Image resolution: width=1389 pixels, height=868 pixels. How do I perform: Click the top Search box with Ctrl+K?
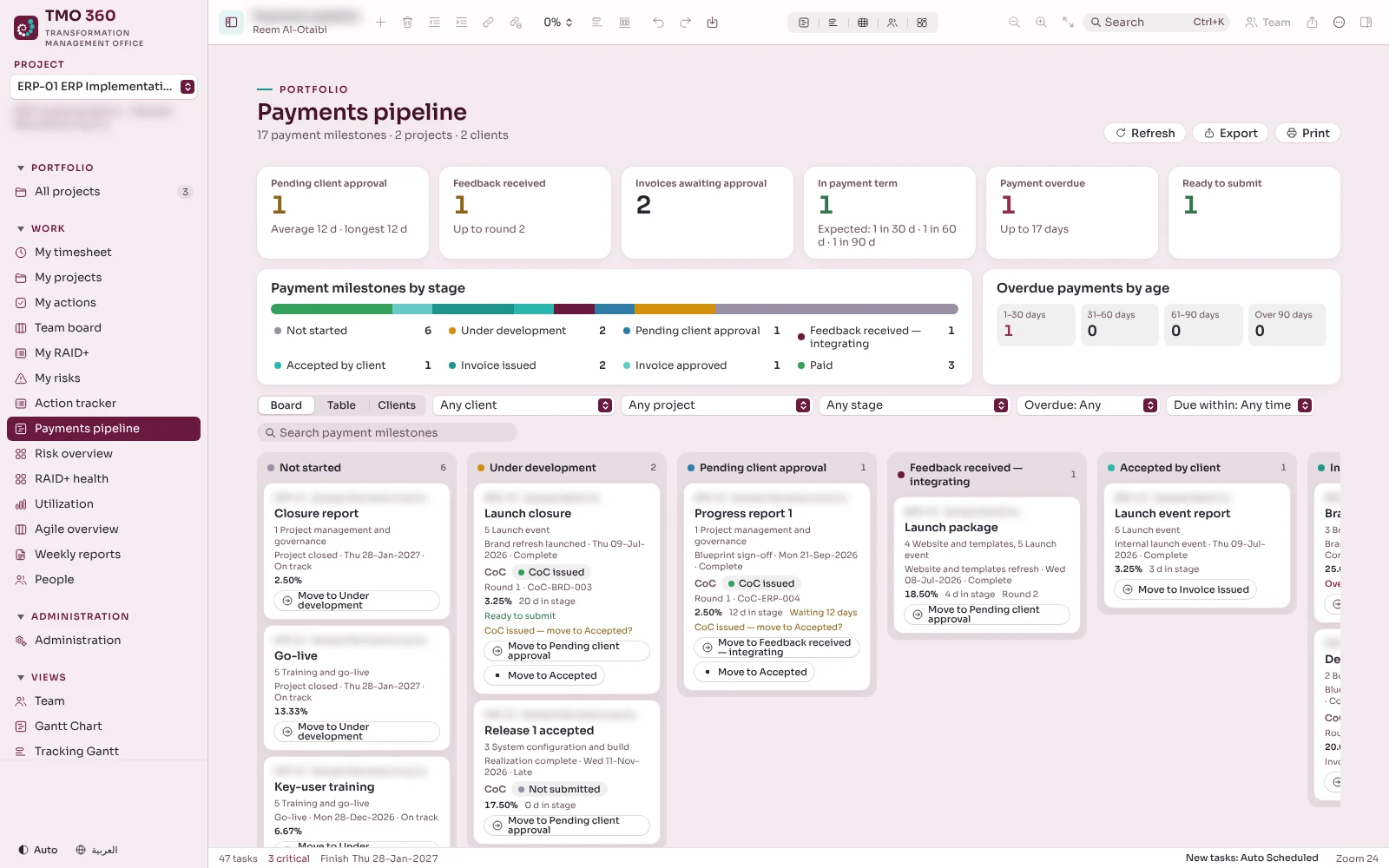pos(1156,23)
